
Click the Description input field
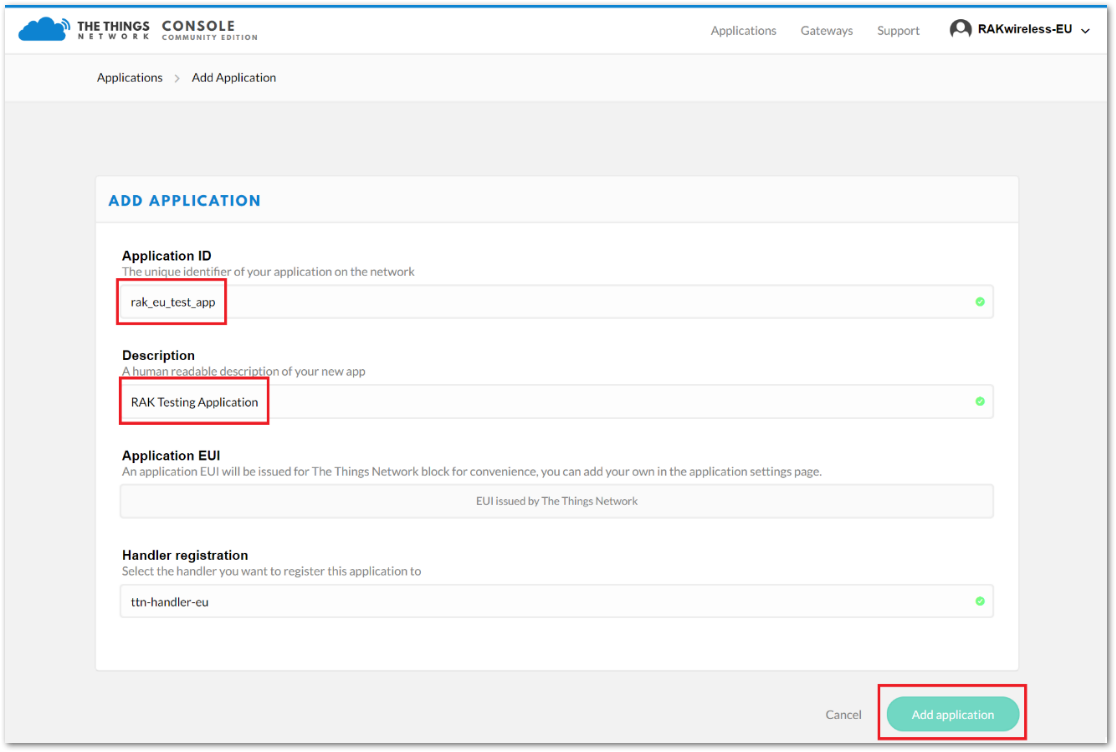coord(557,402)
